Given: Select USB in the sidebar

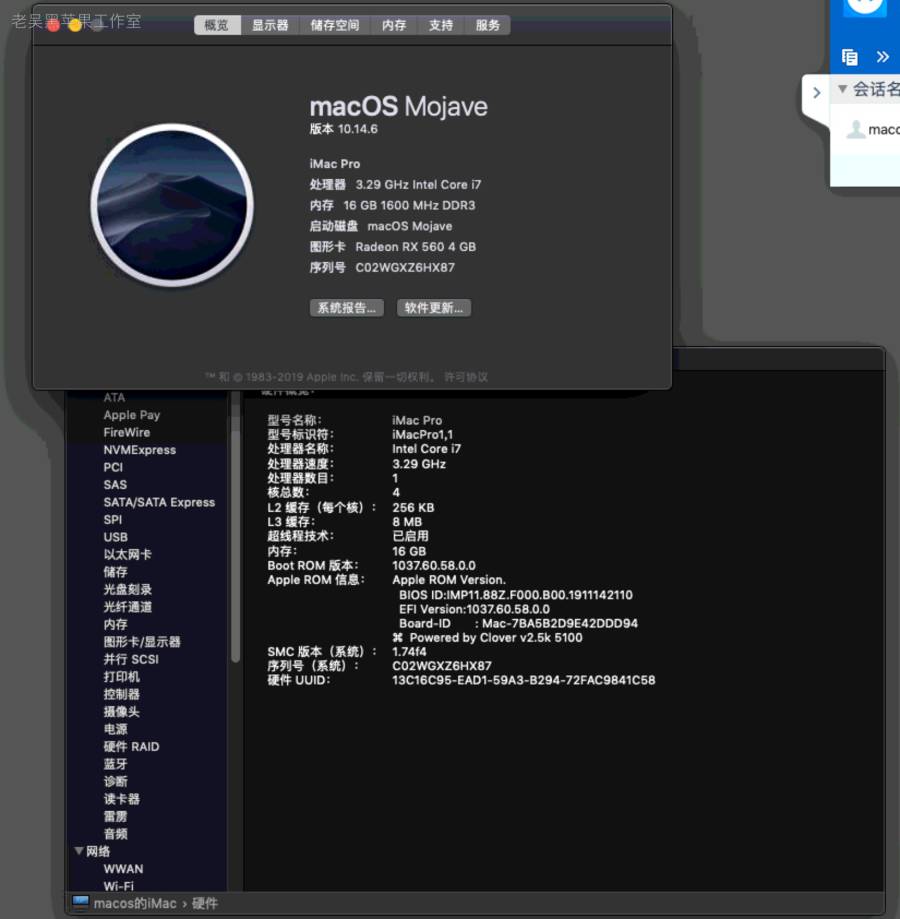Looking at the screenshot, I should point(115,537).
